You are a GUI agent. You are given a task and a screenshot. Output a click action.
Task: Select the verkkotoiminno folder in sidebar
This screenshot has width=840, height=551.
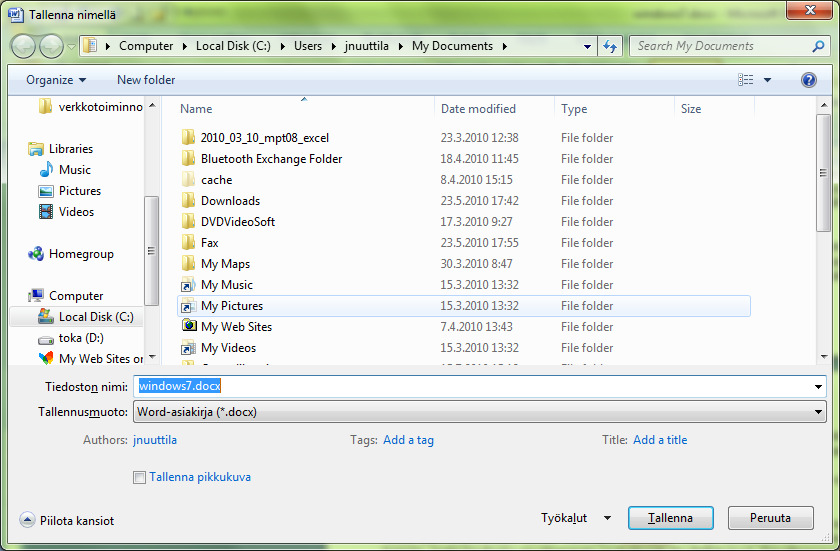click(x=91, y=107)
